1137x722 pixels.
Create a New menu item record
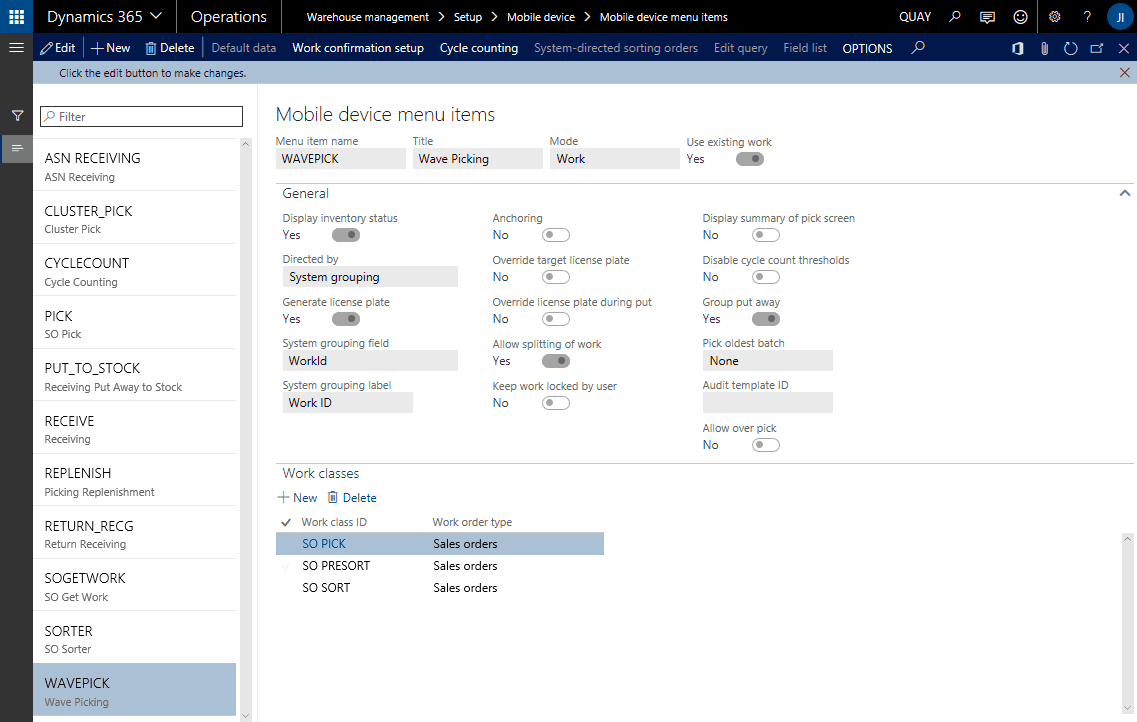click(x=110, y=48)
